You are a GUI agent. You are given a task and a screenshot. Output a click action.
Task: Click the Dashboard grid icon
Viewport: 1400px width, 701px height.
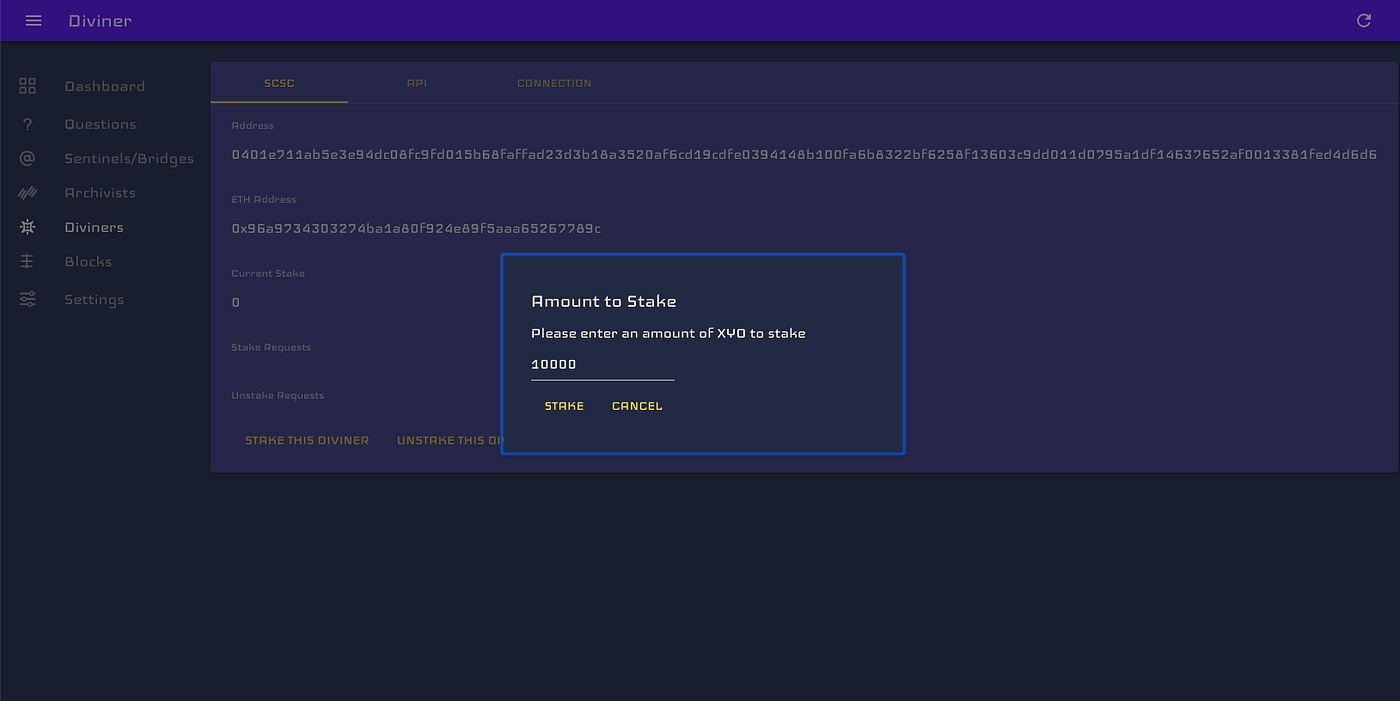coord(28,86)
